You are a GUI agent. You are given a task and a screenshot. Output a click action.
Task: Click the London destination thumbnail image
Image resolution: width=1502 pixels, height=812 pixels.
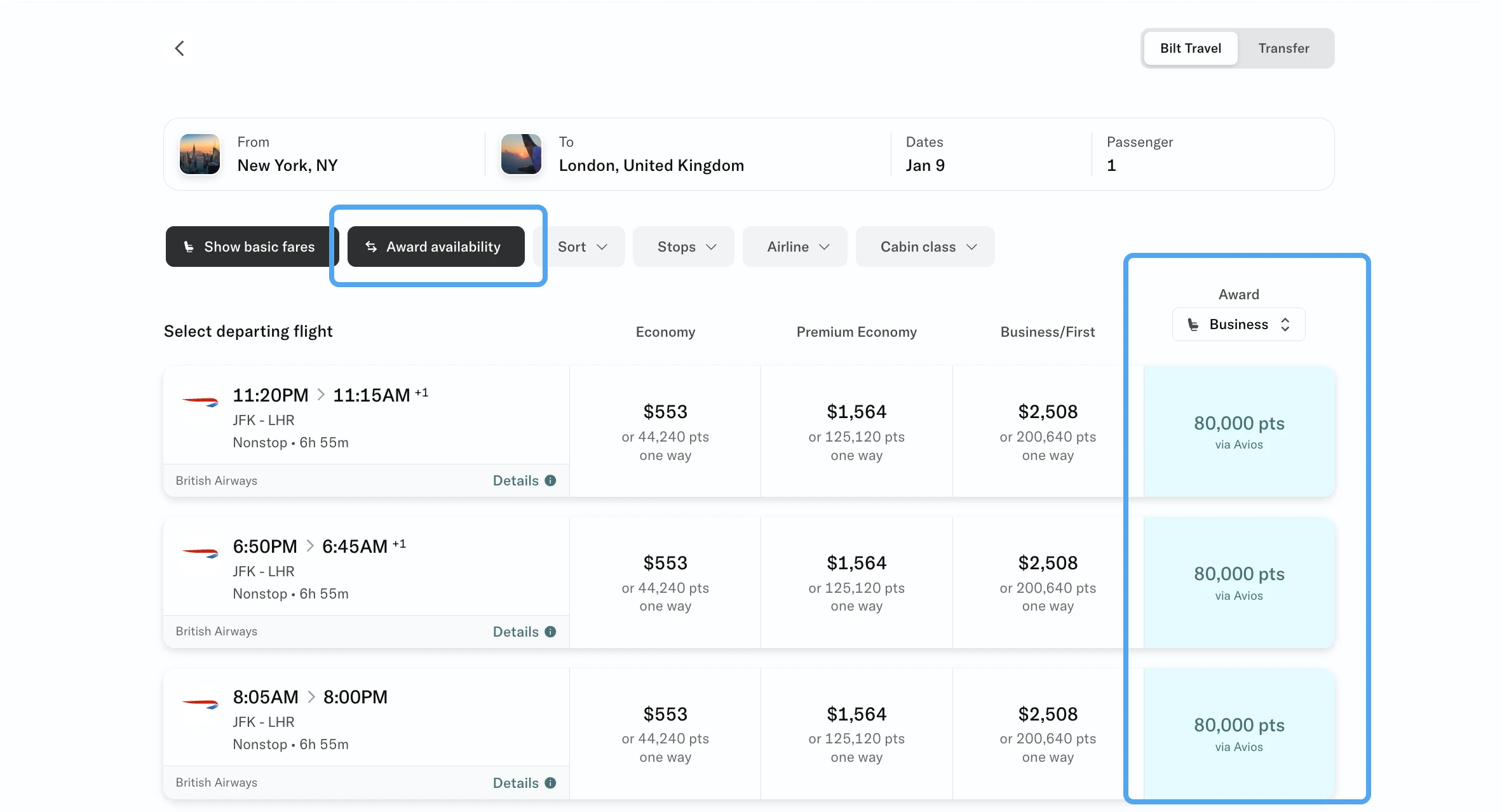[521, 154]
